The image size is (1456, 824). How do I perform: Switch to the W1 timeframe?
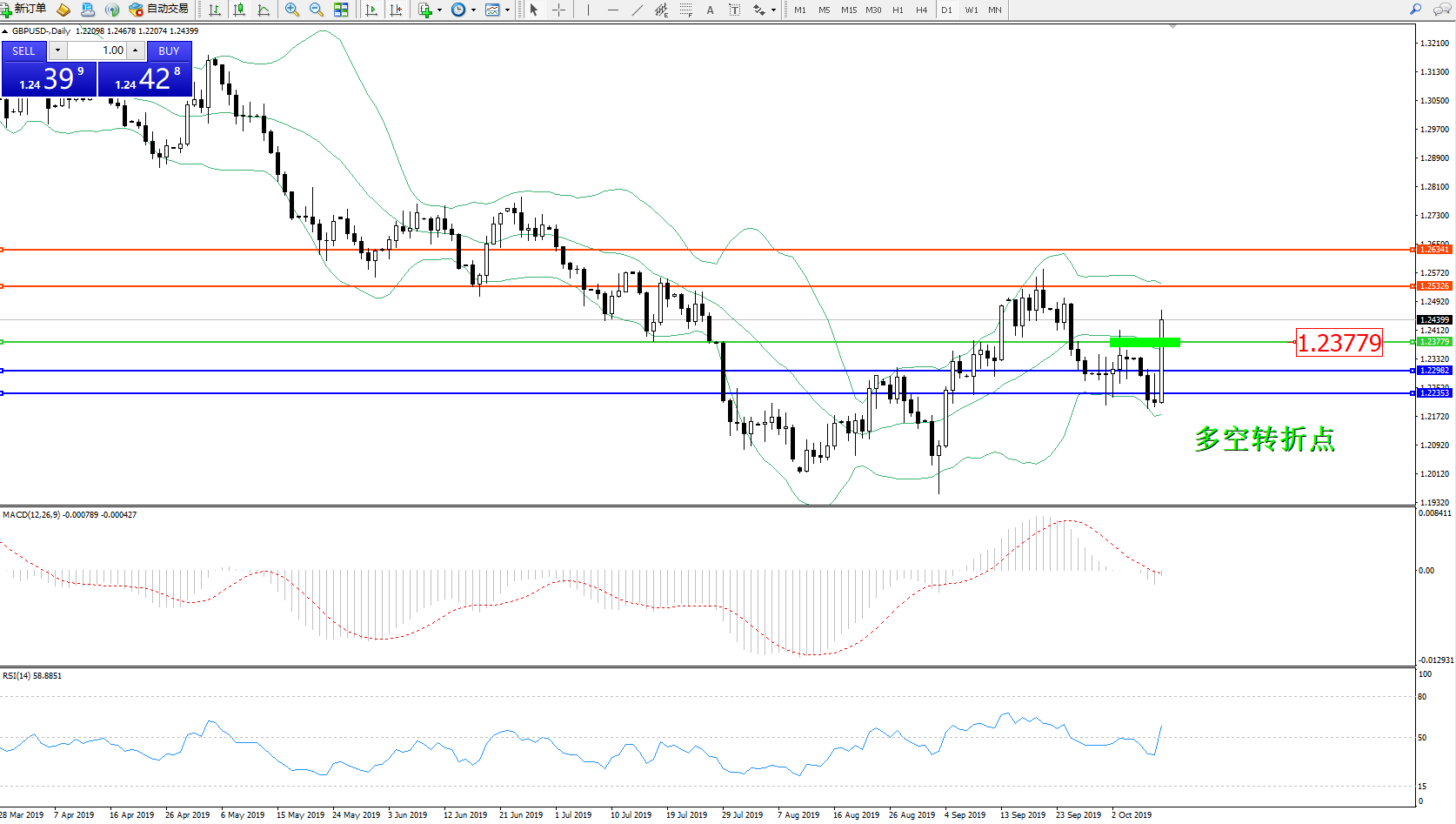(971, 10)
